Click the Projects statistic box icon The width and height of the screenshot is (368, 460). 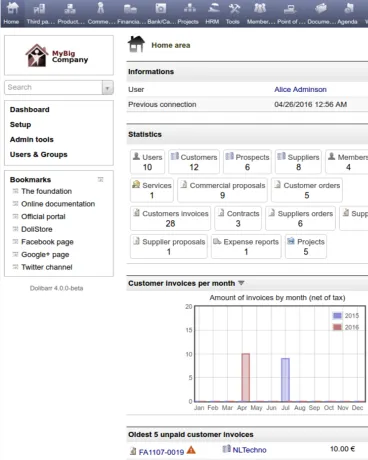click(x=291, y=241)
